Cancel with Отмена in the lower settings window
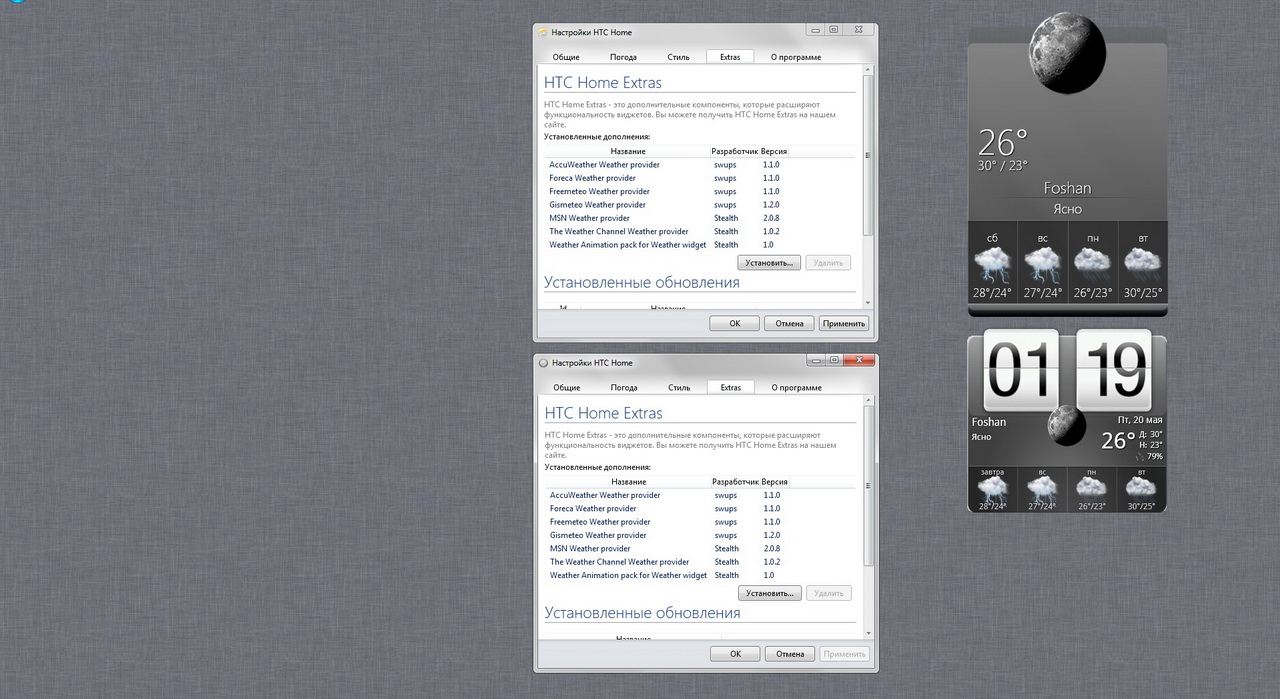The height and width of the screenshot is (699, 1280). (790, 654)
